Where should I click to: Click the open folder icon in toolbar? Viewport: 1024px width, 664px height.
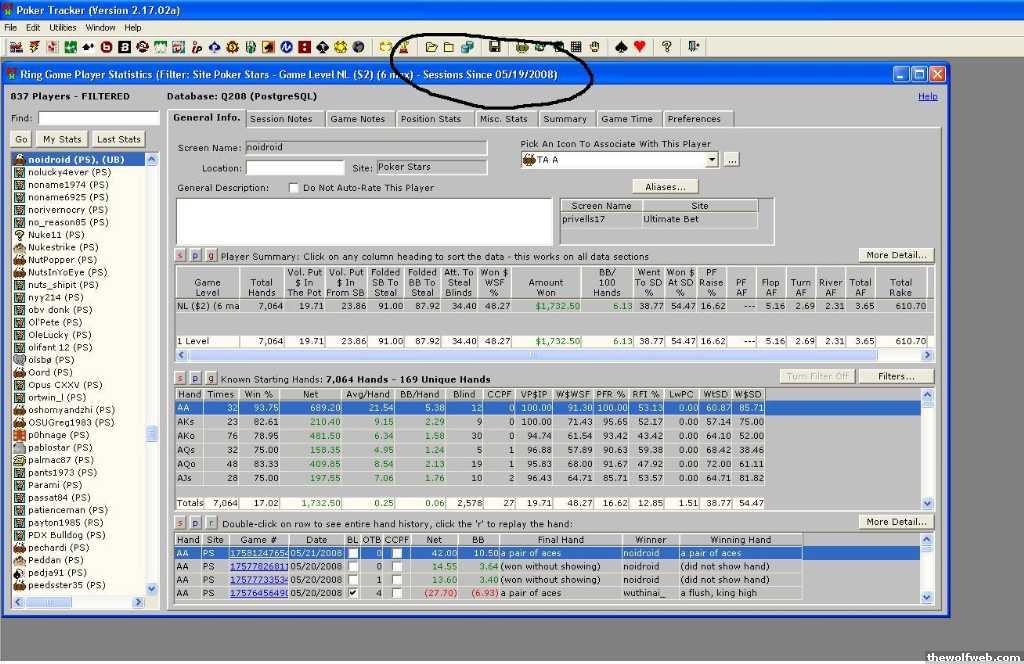(x=432, y=47)
